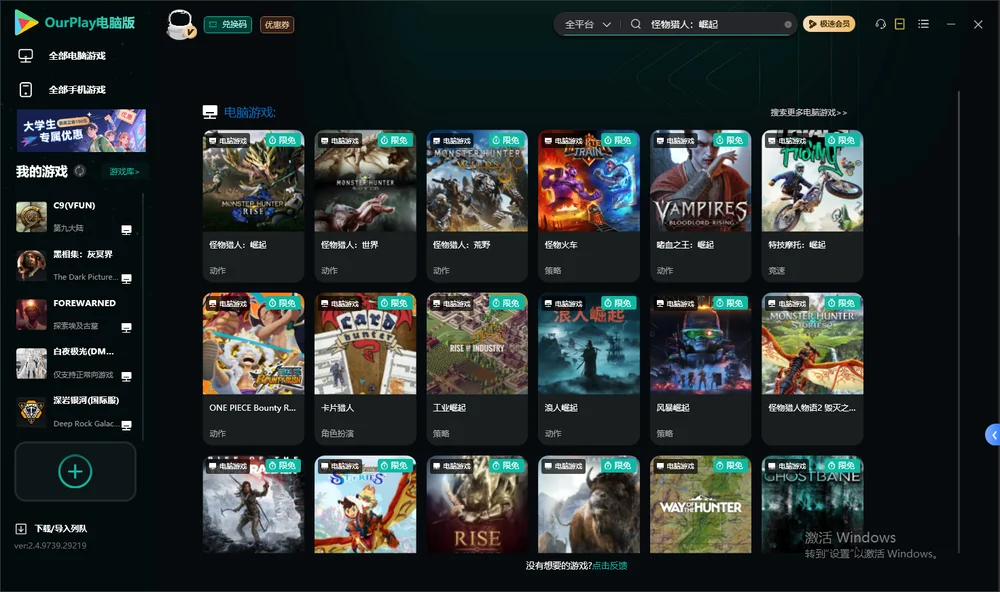Open the 浪人崛起 game card
Image resolution: width=1000 pixels, height=592 pixels.
589,368
